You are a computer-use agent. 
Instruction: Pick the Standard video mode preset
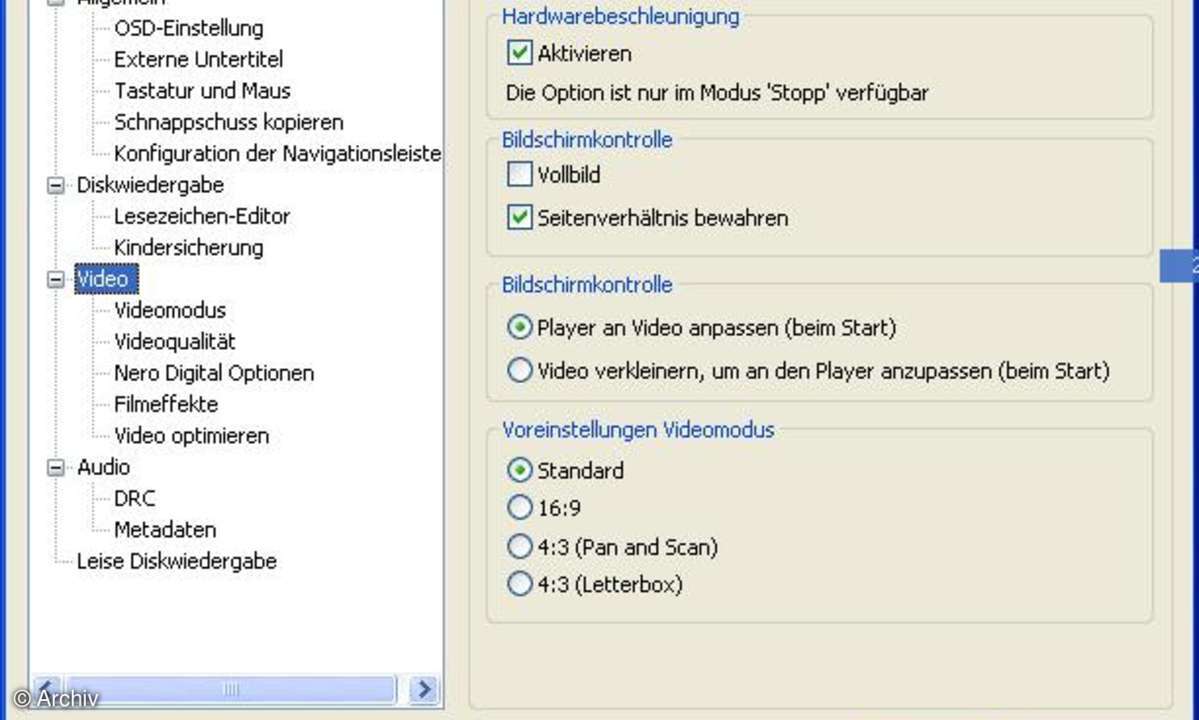[520, 469]
